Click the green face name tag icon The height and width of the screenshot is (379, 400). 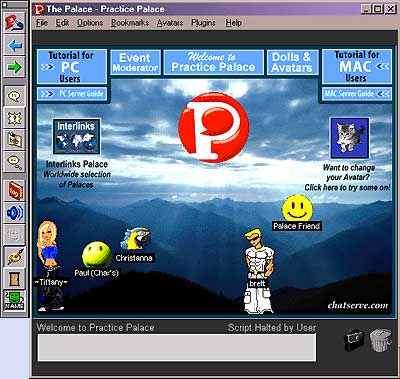click(15, 300)
